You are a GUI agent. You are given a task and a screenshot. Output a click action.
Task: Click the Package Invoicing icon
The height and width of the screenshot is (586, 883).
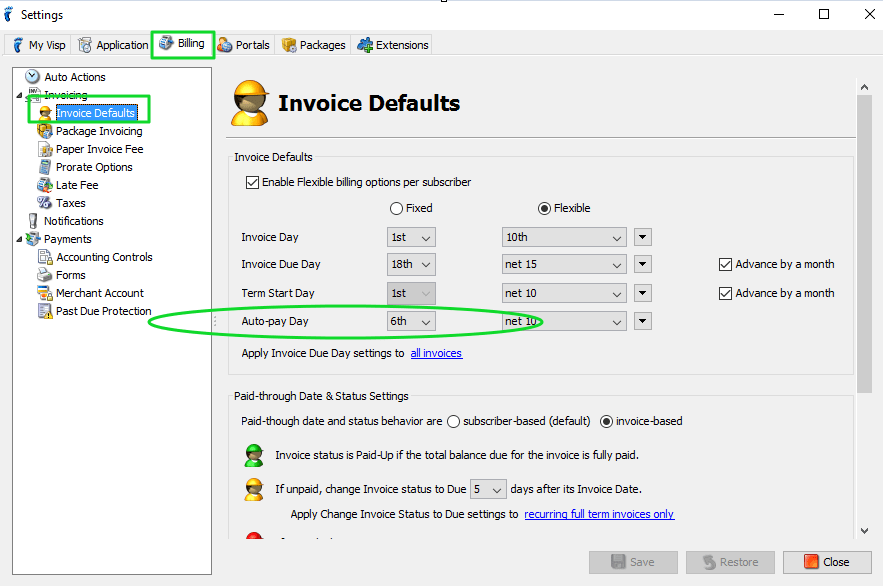(x=45, y=131)
